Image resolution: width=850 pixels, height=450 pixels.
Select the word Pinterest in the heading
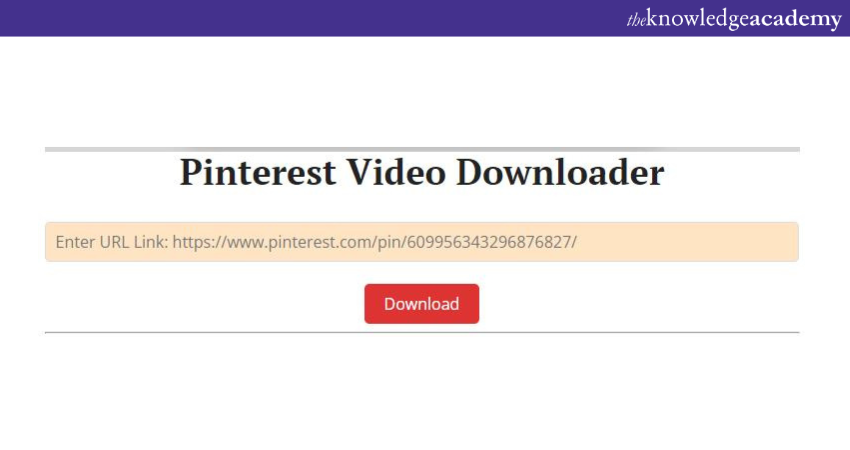coord(257,172)
